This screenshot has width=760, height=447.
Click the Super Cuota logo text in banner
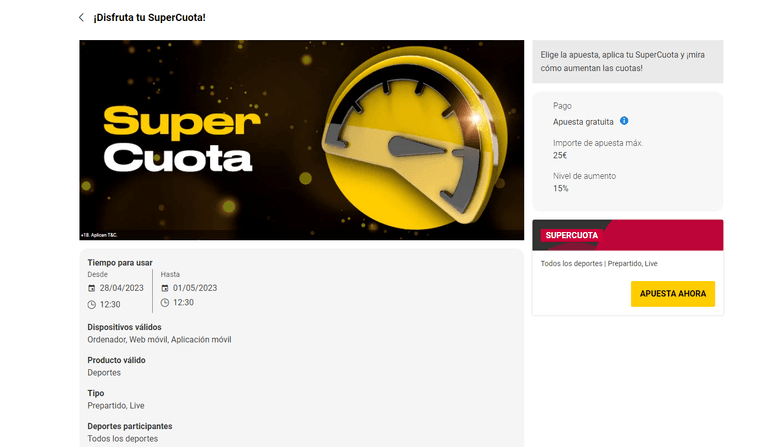point(178,139)
